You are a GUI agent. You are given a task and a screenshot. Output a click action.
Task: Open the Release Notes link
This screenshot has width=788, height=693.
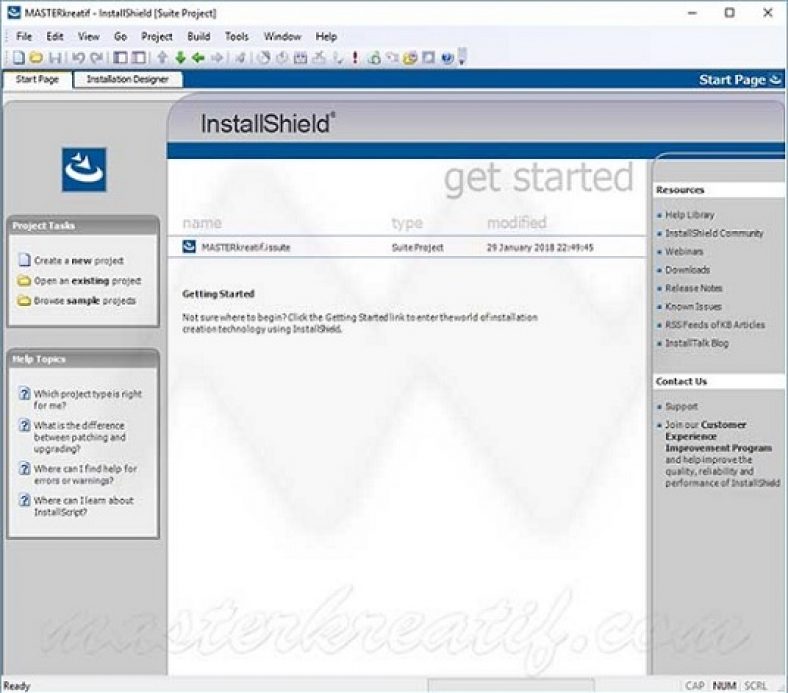(x=694, y=288)
